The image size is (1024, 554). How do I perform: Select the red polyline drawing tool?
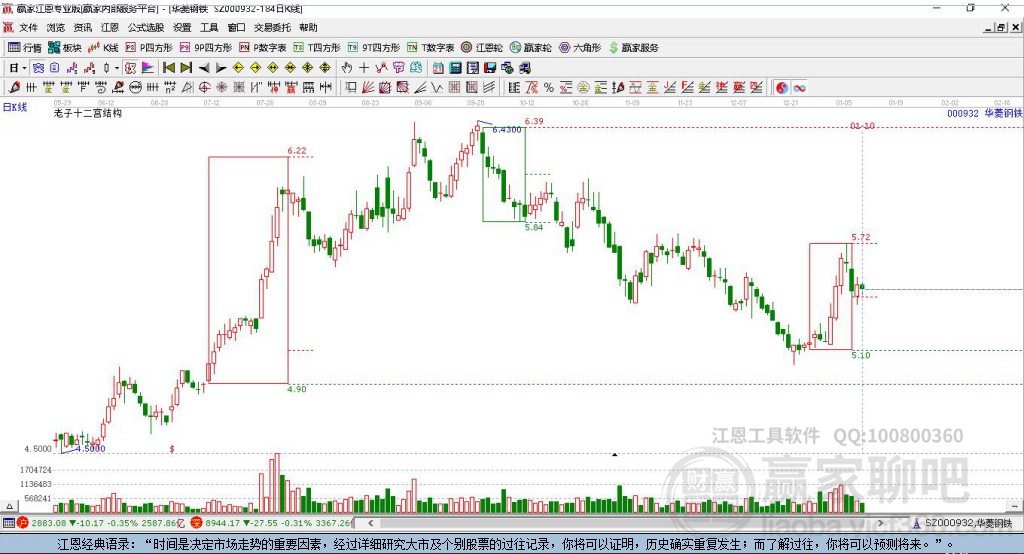[381, 68]
